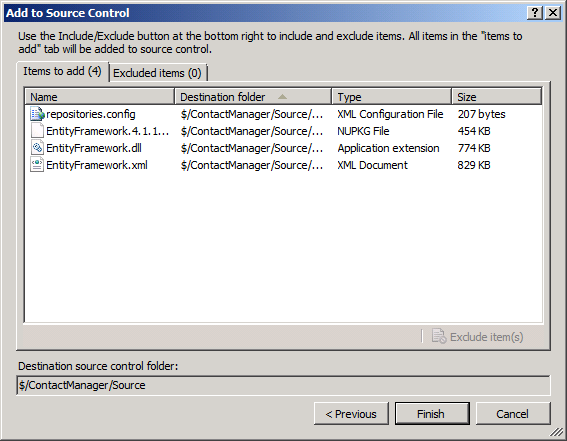The image size is (567, 441).
Task: Click the question mark help button
Action: pyautogui.click(x=535, y=13)
